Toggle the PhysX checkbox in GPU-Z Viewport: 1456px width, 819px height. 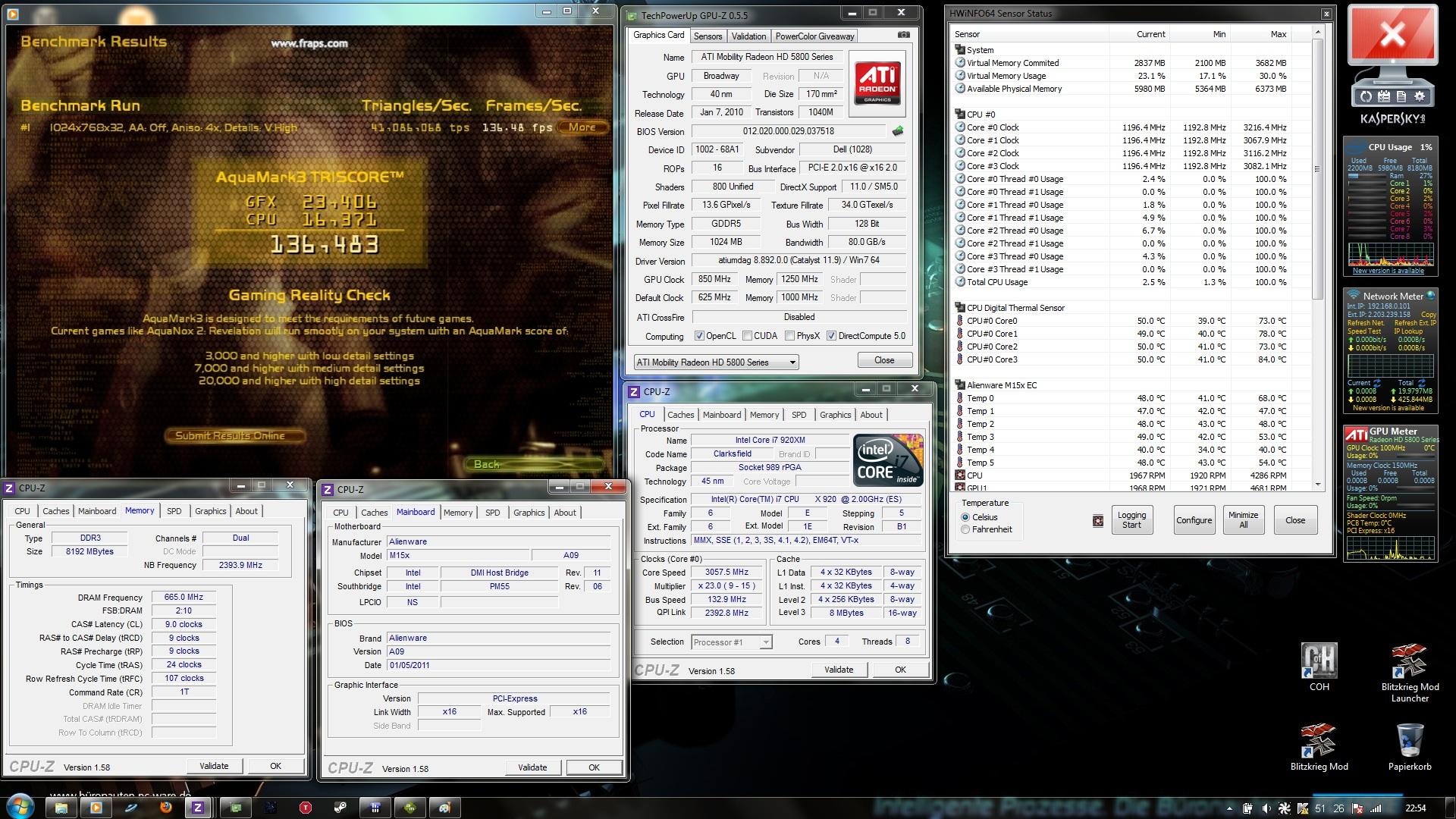(x=789, y=336)
